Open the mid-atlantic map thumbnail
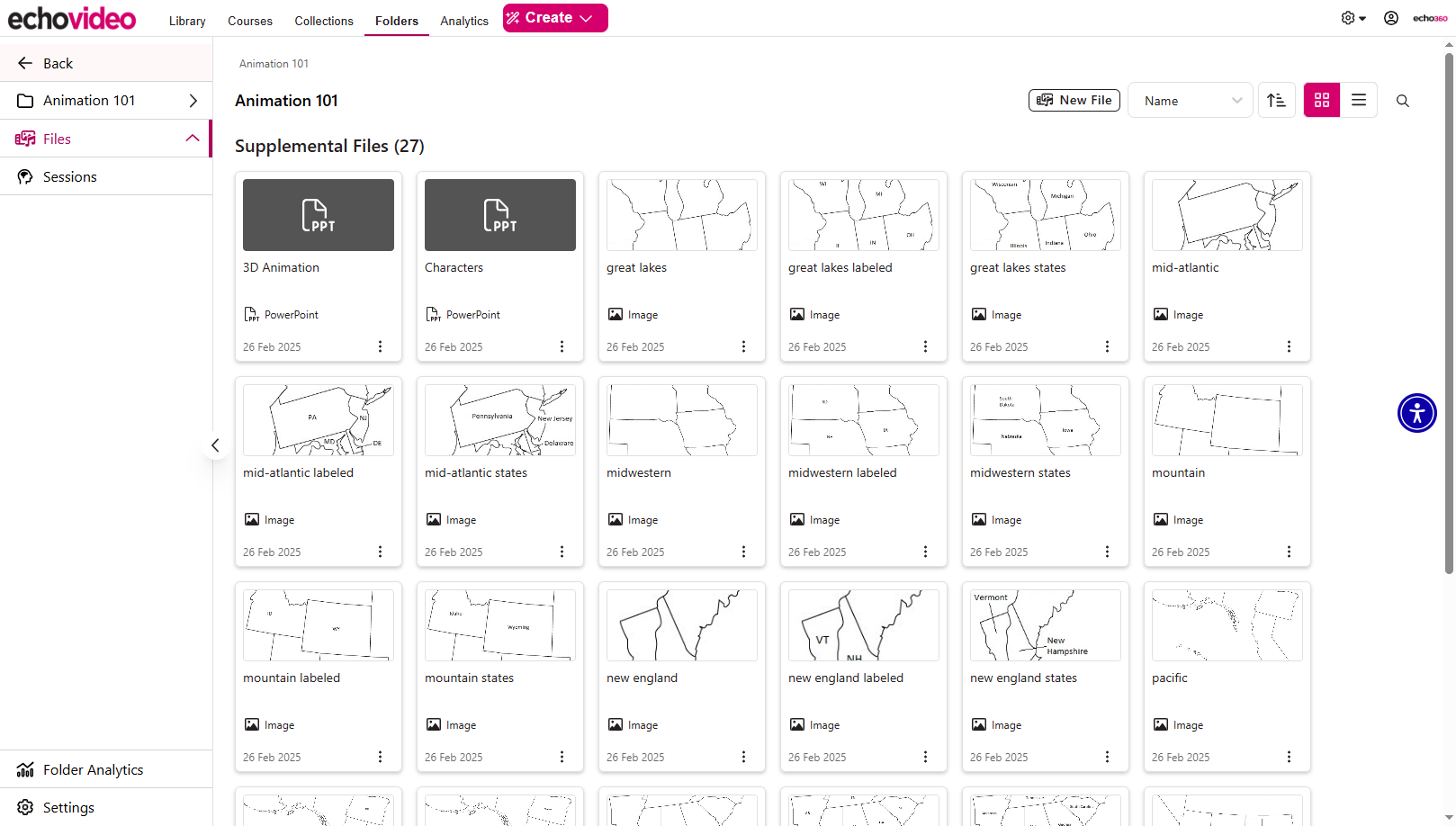The width and height of the screenshot is (1456, 826). click(x=1227, y=215)
